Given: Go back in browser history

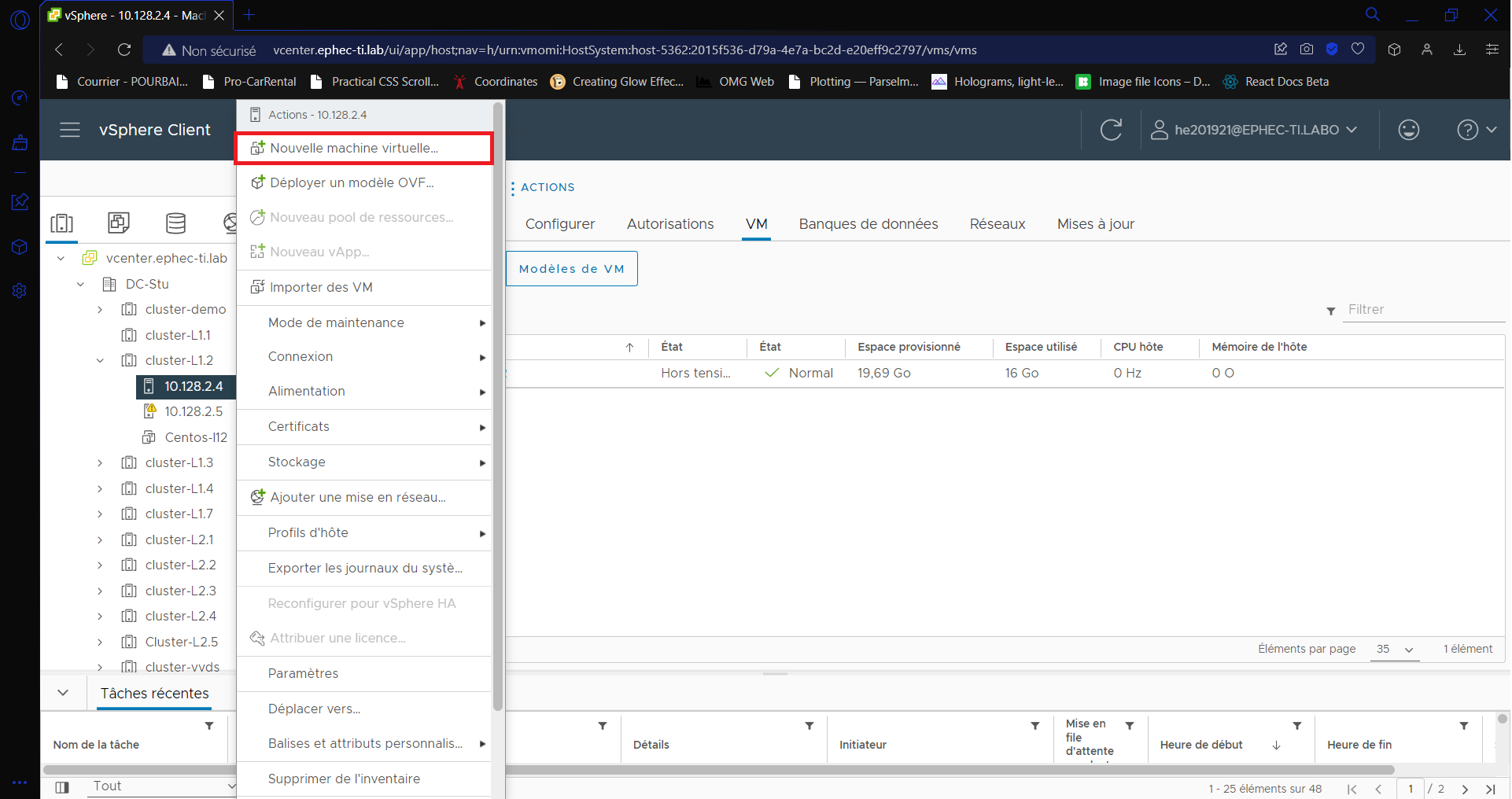Looking at the screenshot, I should point(59,50).
